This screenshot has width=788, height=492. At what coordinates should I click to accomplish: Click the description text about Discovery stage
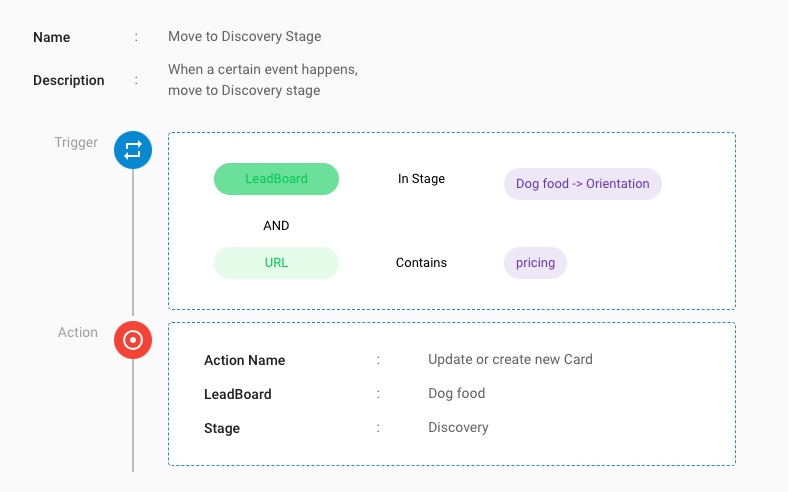tap(263, 80)
